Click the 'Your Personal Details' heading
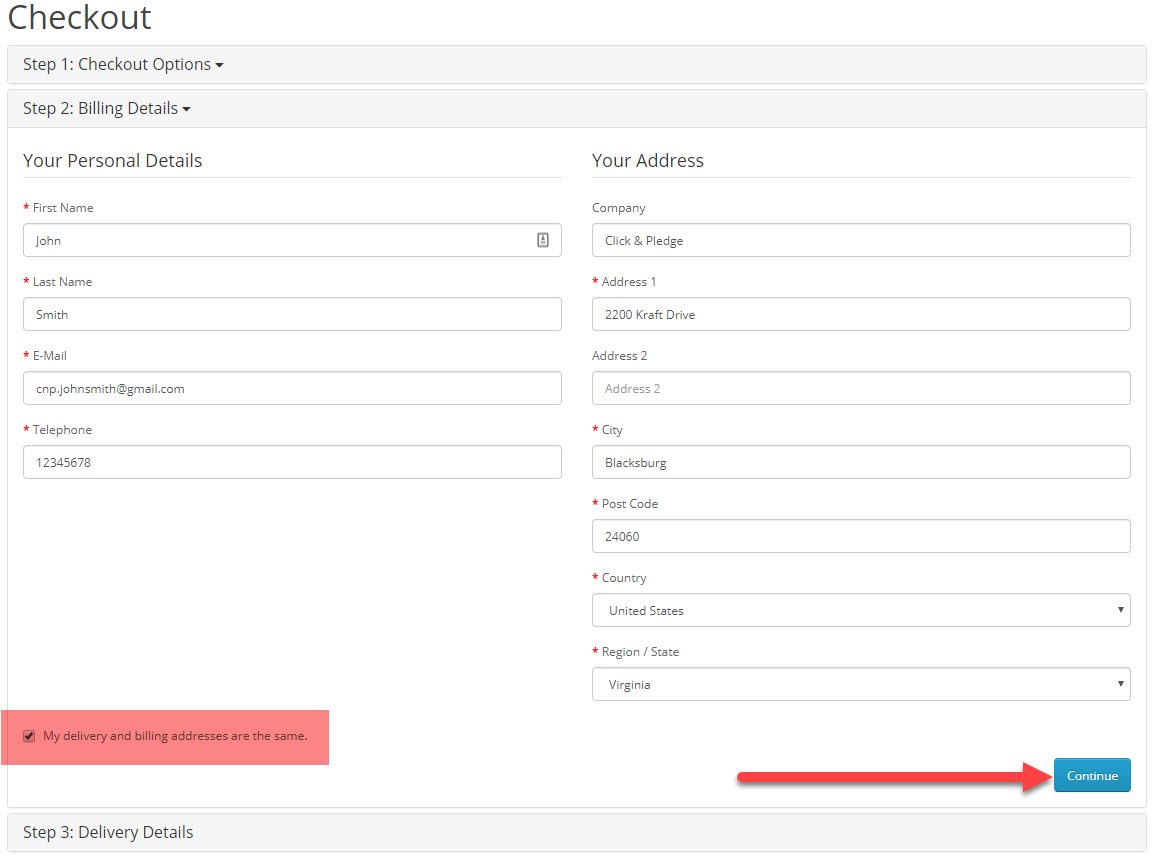Viewport: 1152px width, 857px height. coord(112,161)
